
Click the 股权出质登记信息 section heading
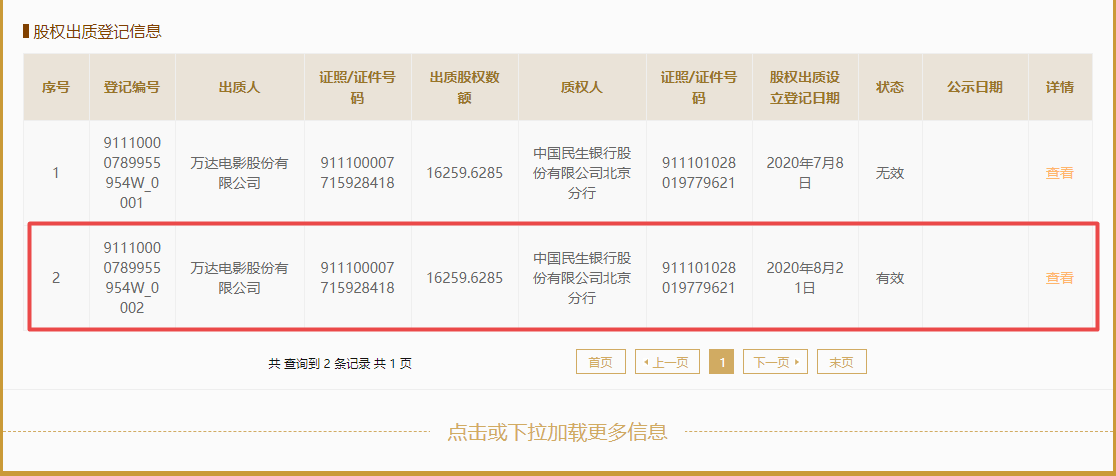98,31
